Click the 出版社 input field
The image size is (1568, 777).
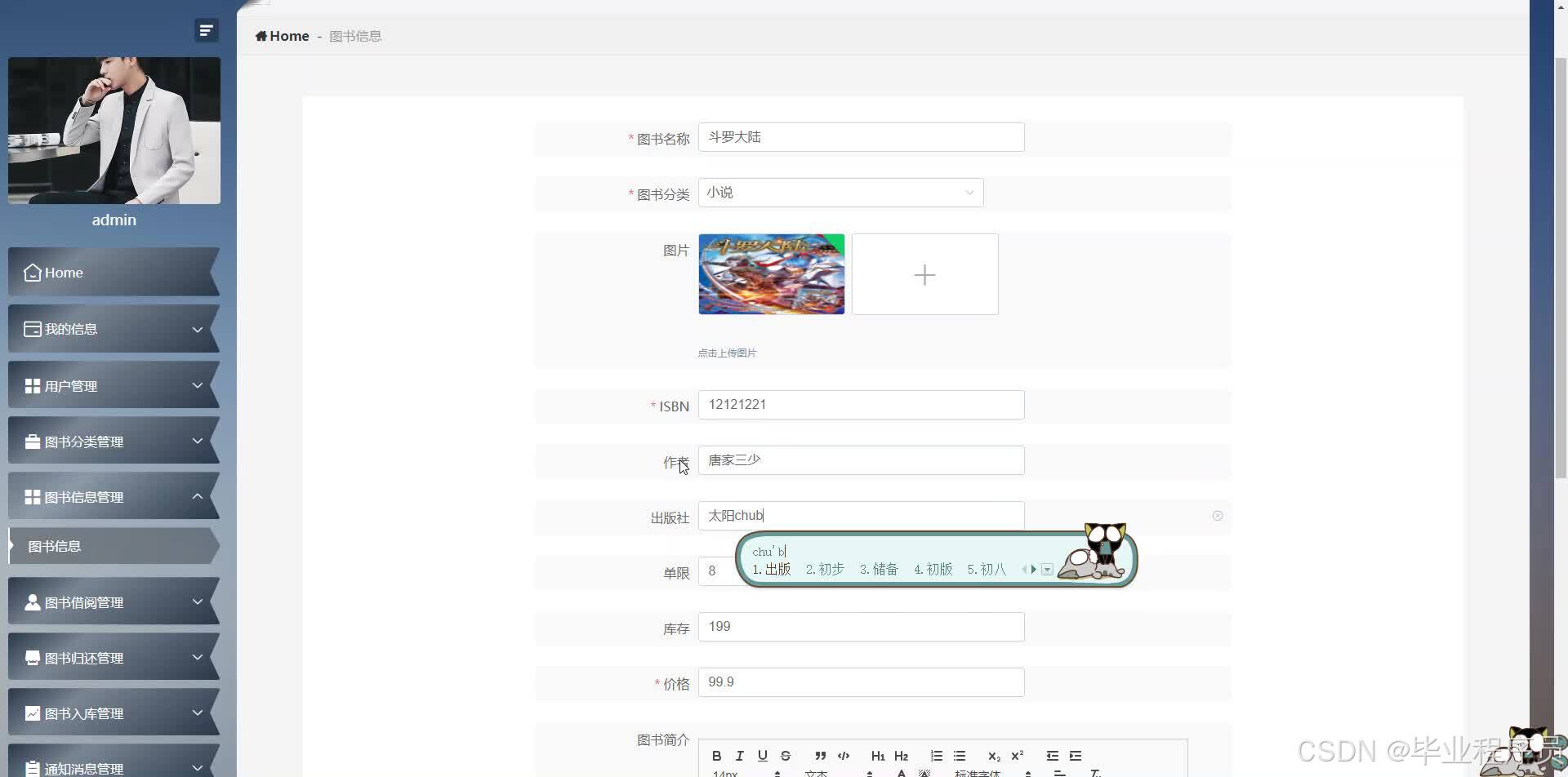pyautogui.click(x=861, y=516)
